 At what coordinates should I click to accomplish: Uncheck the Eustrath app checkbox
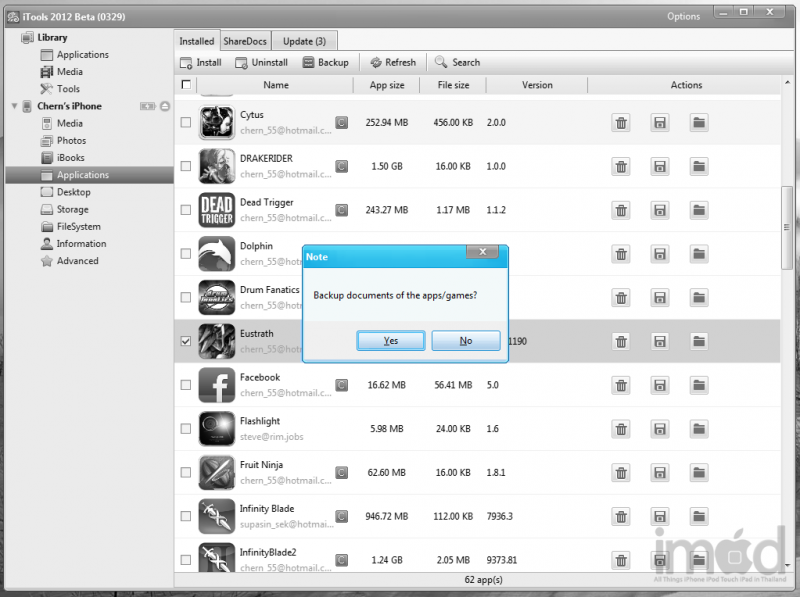[x=185, y=341]
